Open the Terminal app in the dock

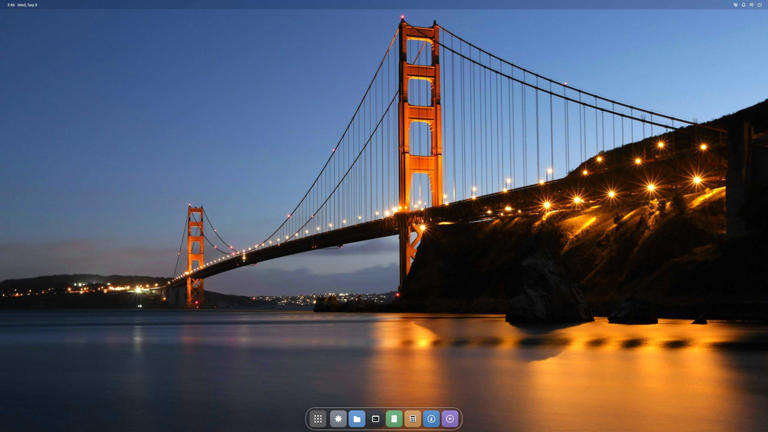[375, 419]
